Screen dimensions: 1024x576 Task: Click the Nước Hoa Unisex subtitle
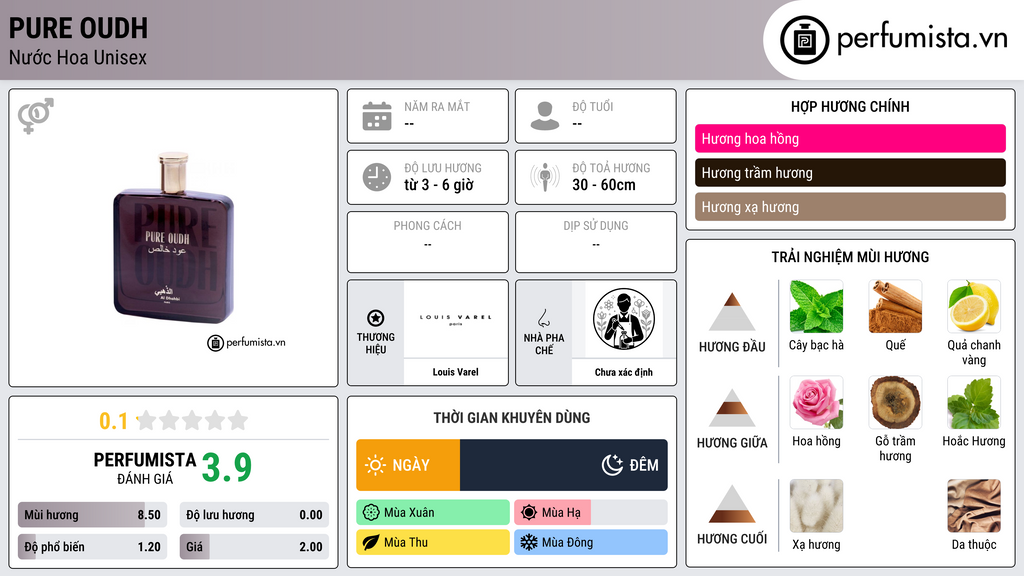click(x=78, y=57)
